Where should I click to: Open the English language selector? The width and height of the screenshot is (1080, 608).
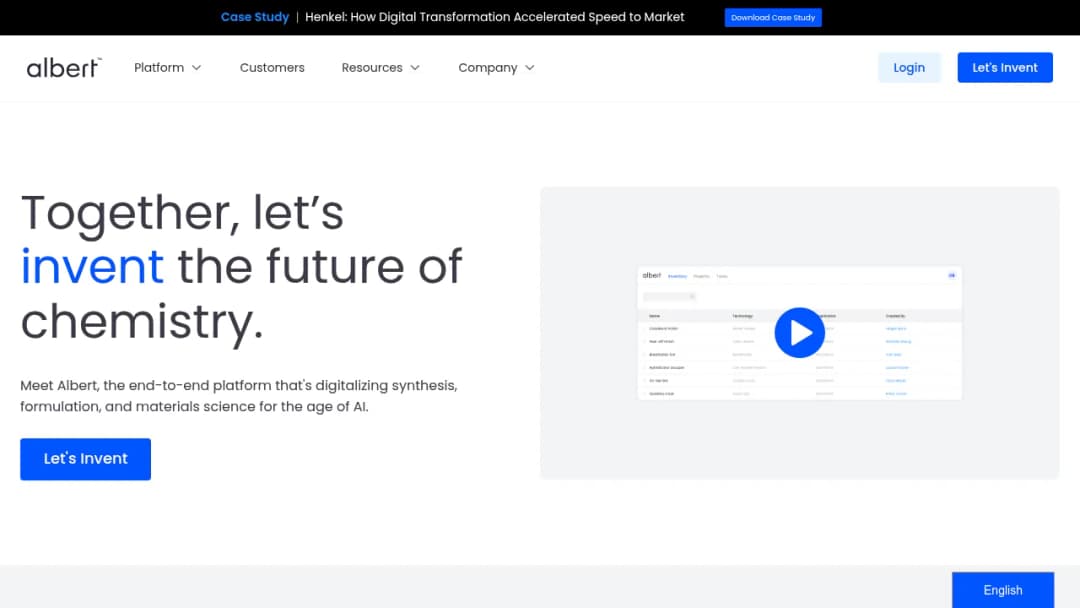1003,590
